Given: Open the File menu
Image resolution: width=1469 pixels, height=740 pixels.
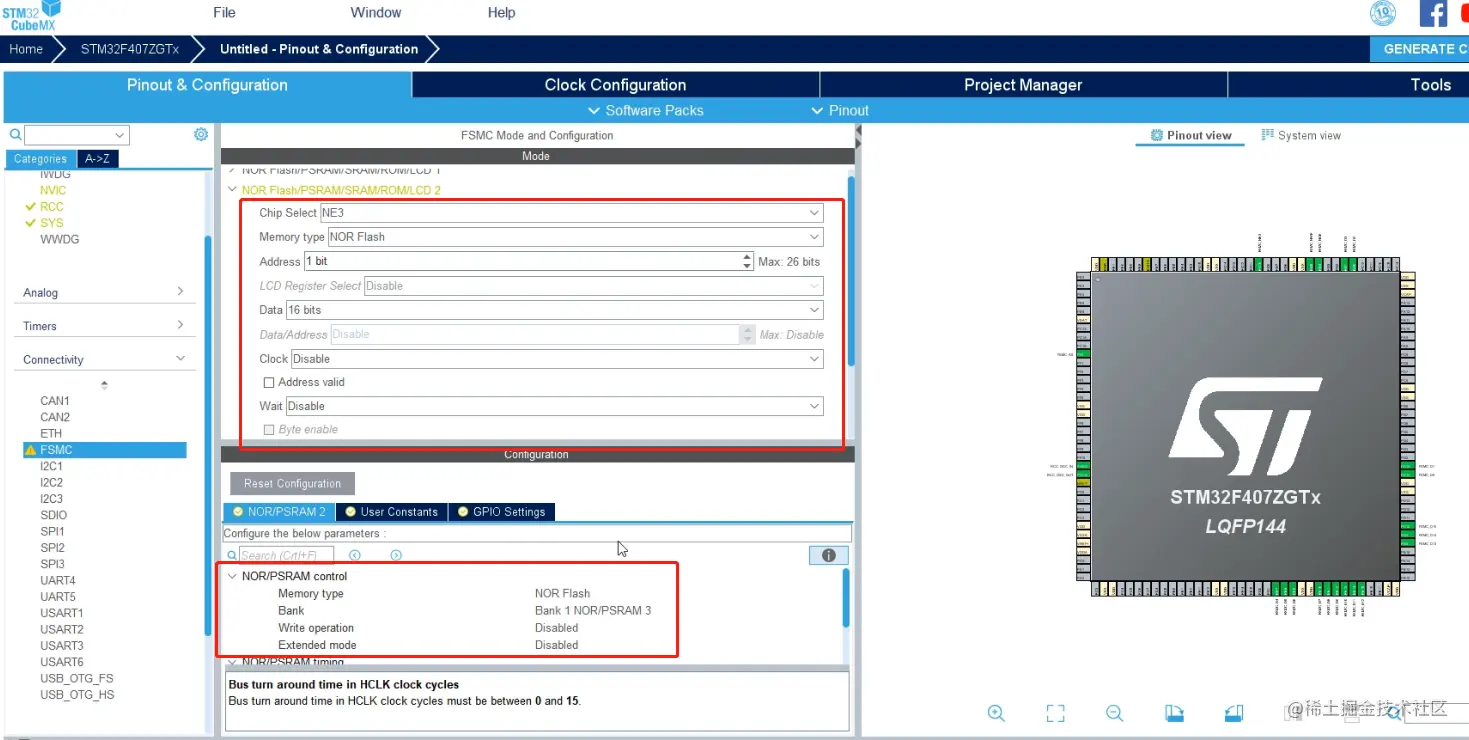Looking at the screenshot, I should click(224, 13).
